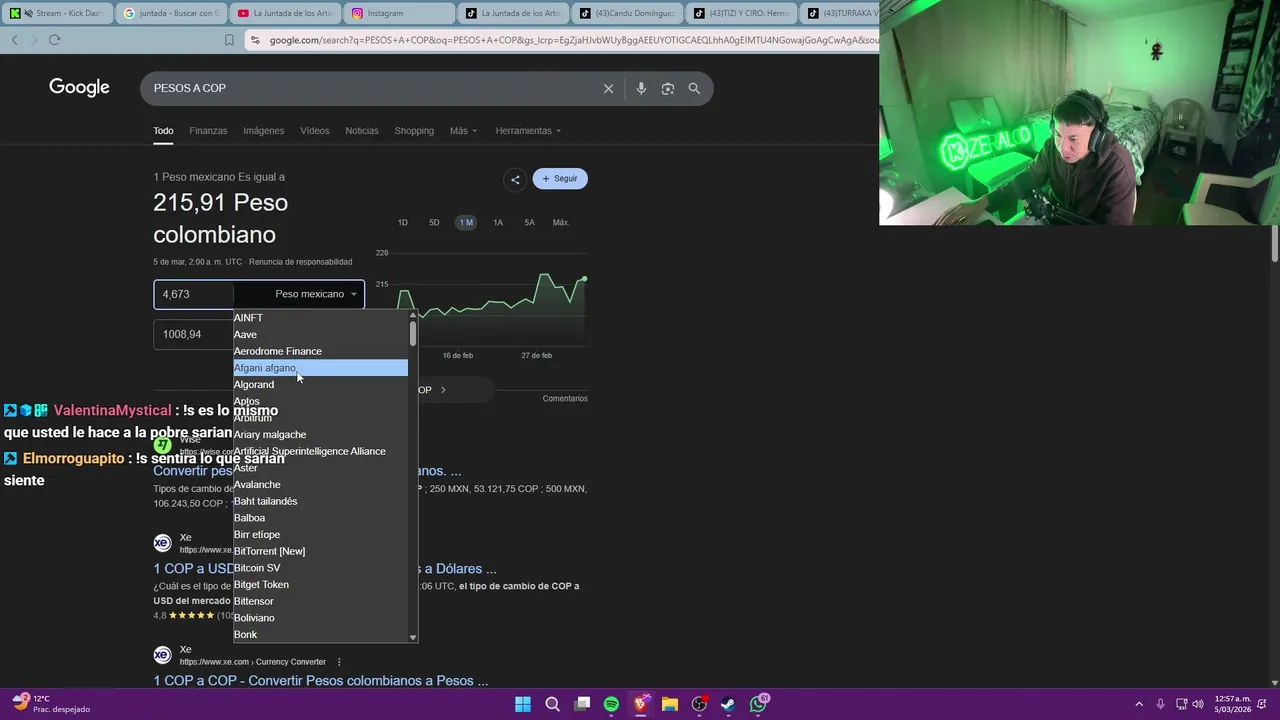Clear the Google search box with X
The image size is (1280, 720).
[x=608, y=88]
